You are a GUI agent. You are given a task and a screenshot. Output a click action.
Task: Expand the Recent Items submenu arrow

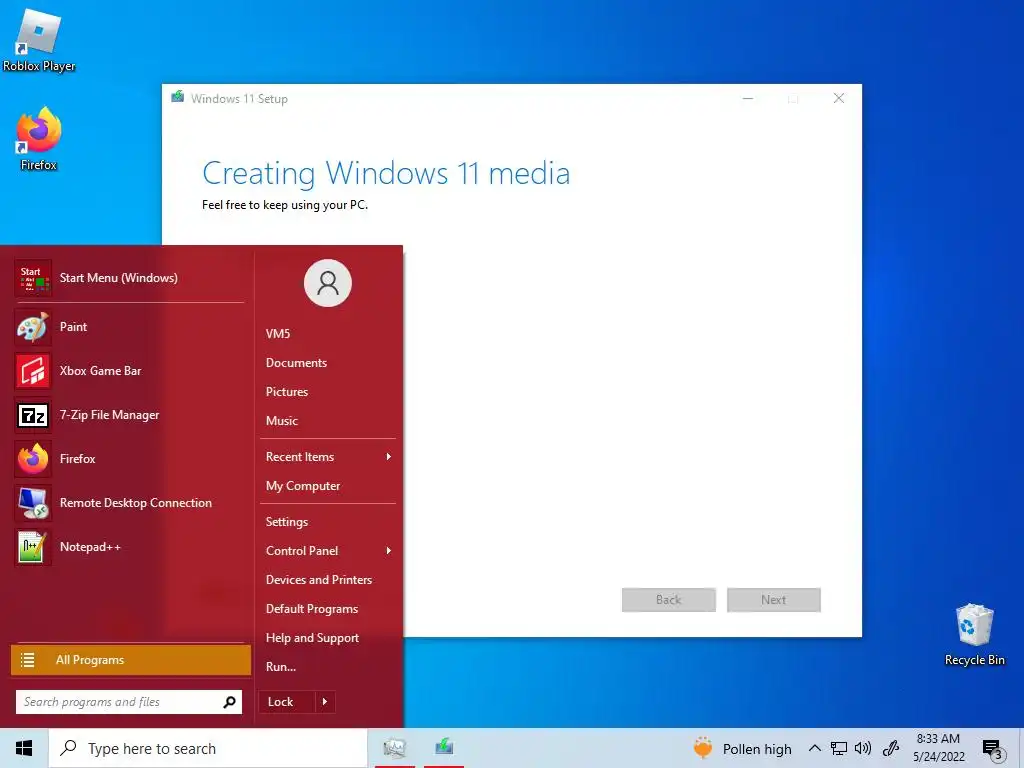389,456
